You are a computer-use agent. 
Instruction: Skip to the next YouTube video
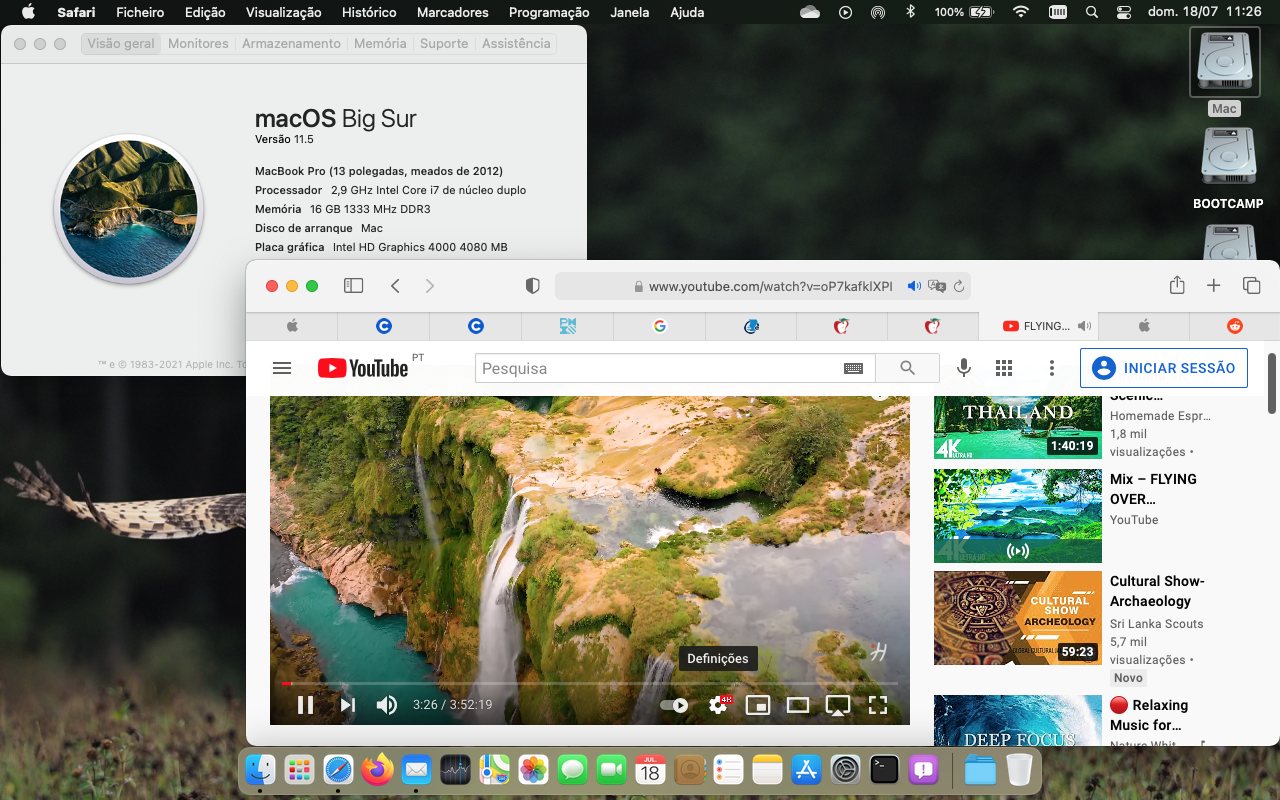pyautogui.click(x=348, y=705)
